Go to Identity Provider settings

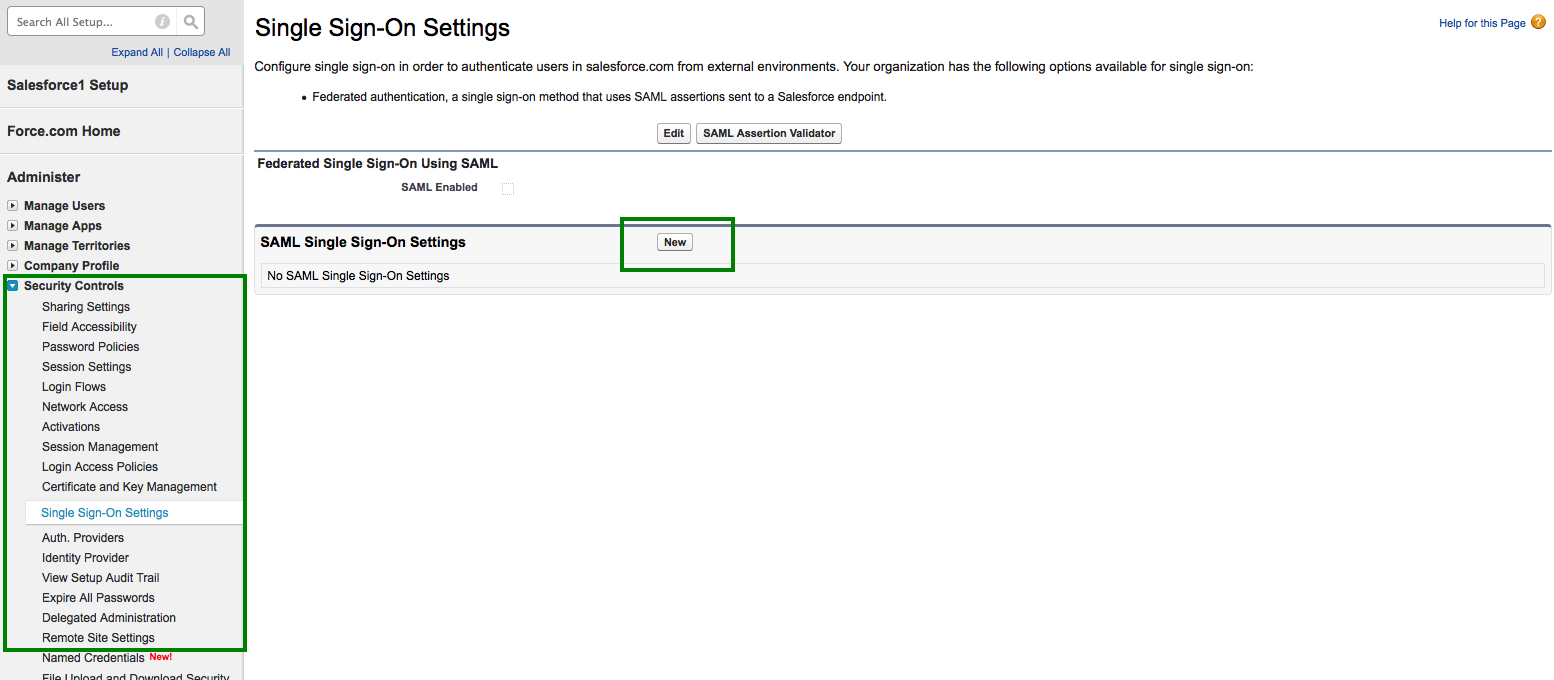(x=85, y=558)
